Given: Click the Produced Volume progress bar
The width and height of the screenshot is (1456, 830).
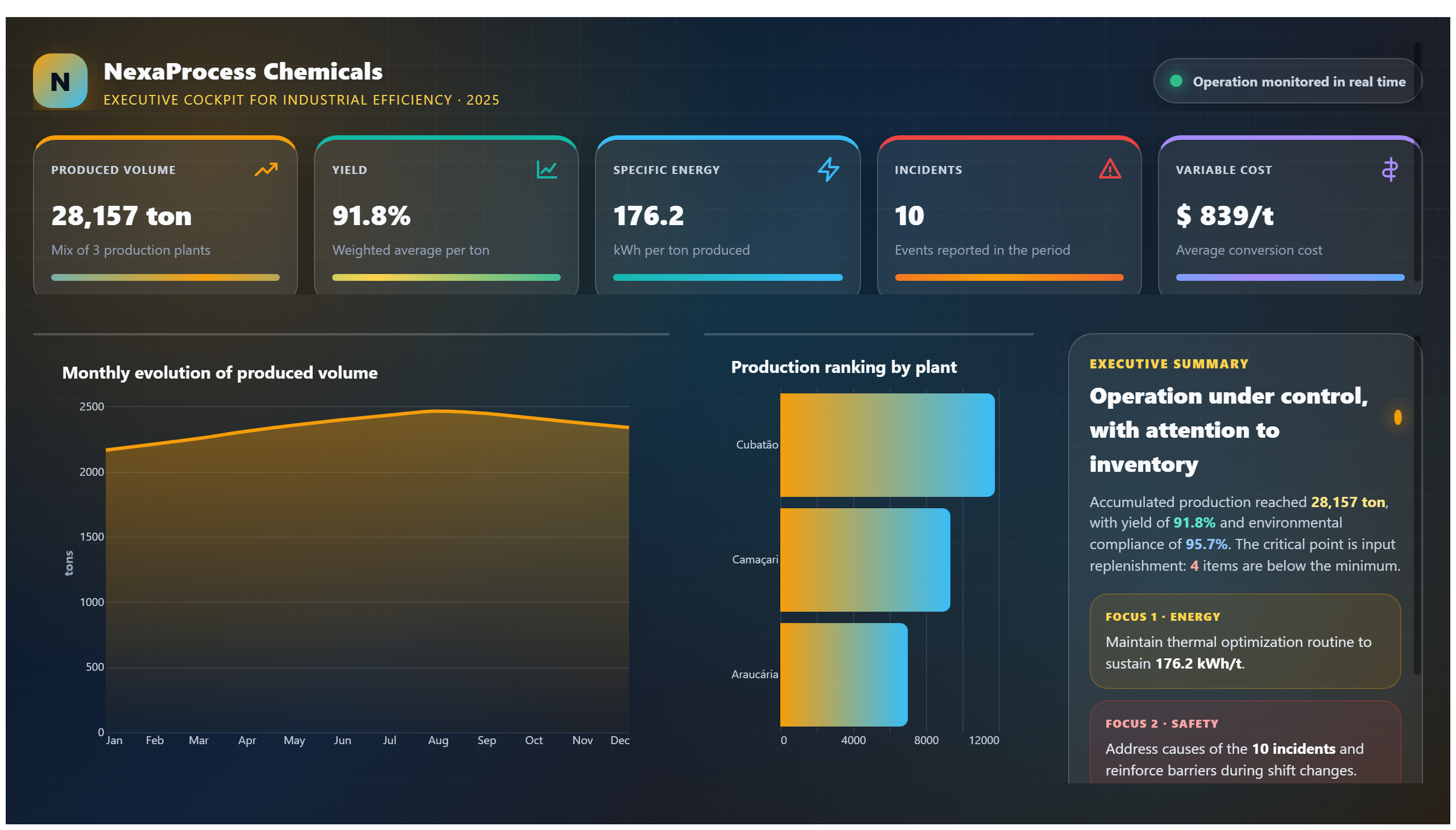Looking at the screenshot, I should pos(166,277).
